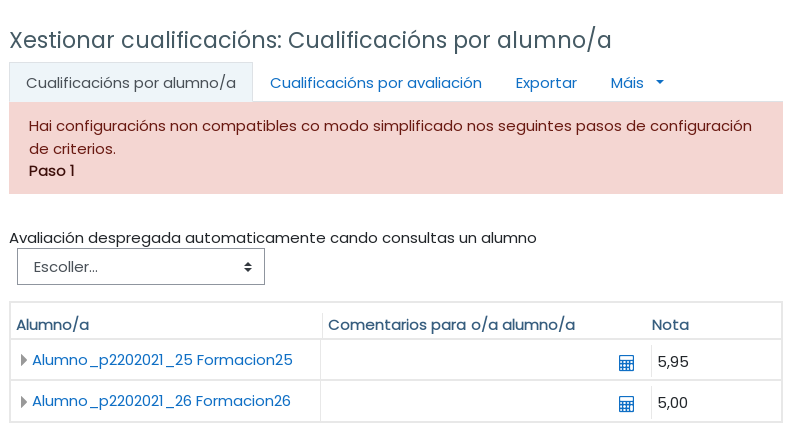The width and height of the screenshot is (789, 435).
Task: Open the Máis tab dropdown
Action: pyautogui.click(x=637, y=83)
